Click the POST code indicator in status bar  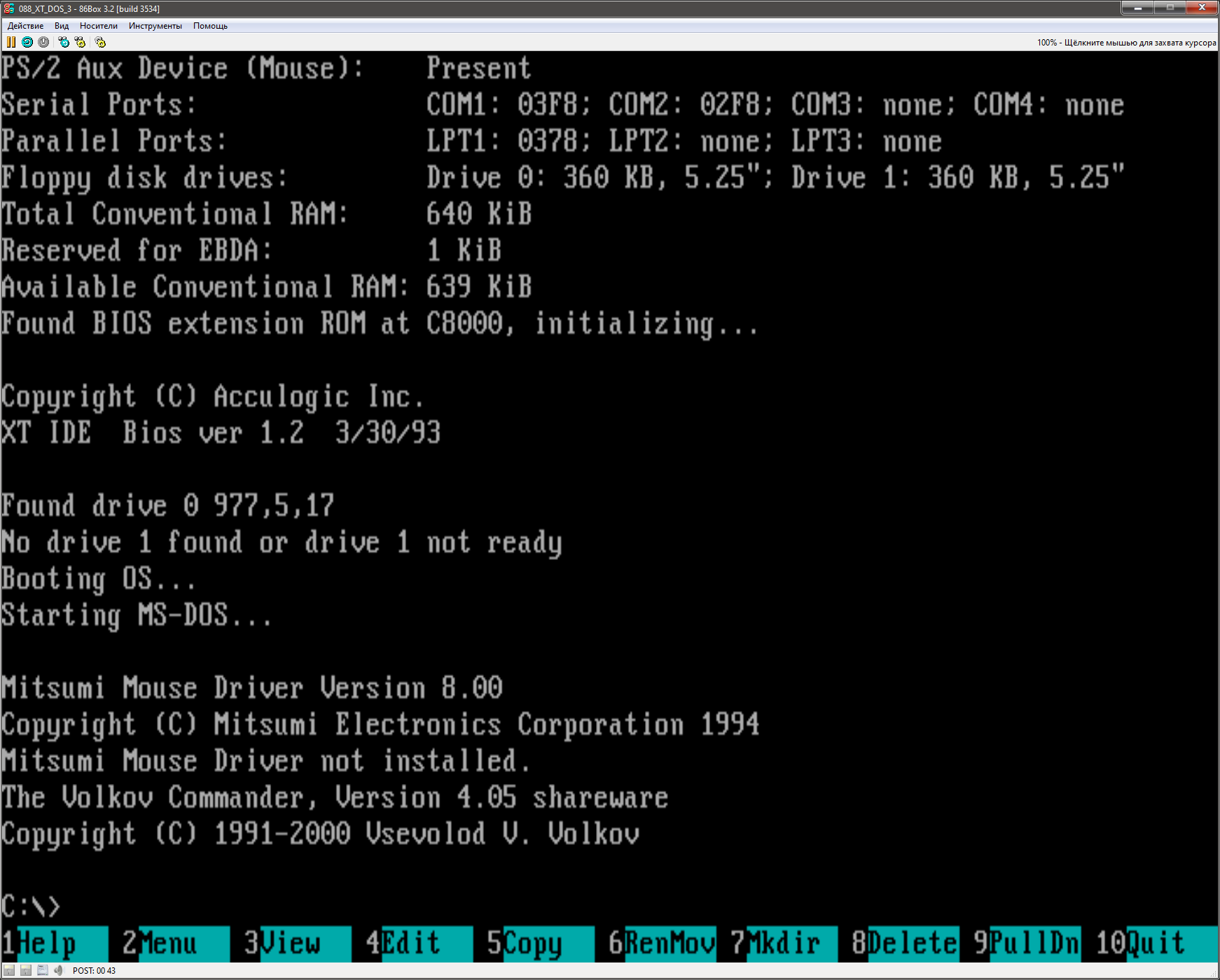pos(95,970)
